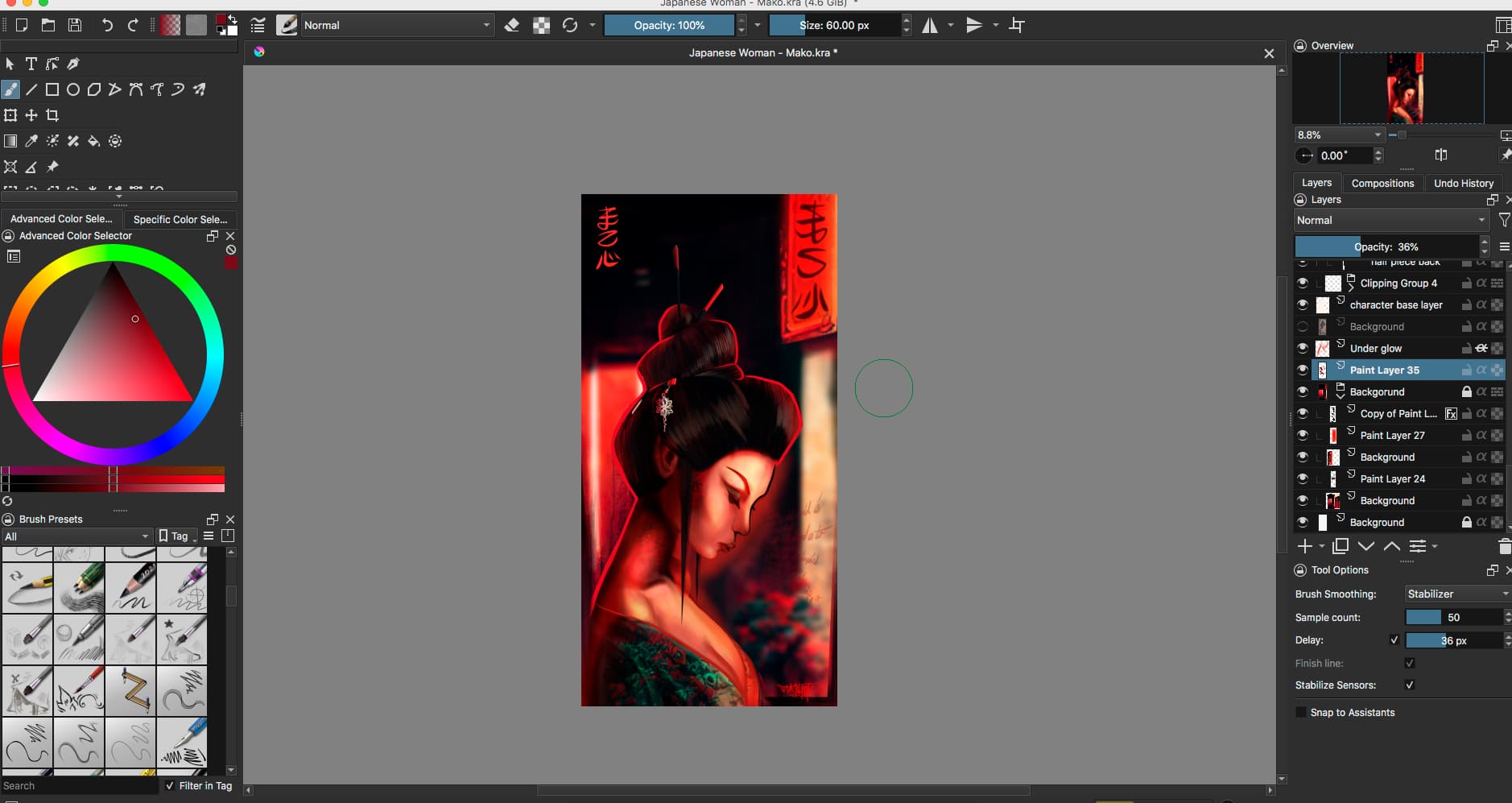
Task: Open the brush settings editor
Action: tap(258, 25)
